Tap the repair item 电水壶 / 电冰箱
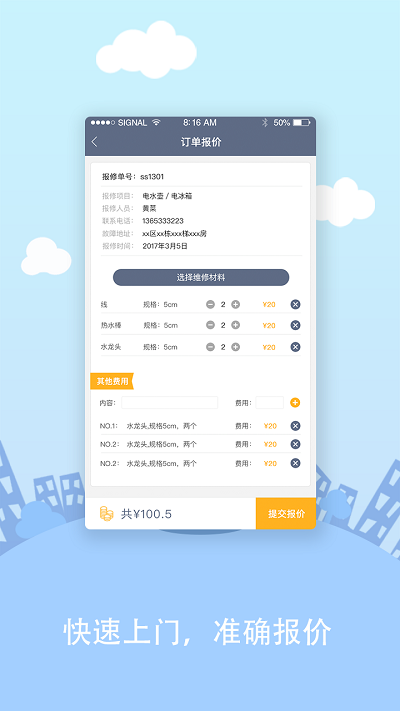Viewport: 400px width, 711px height. coord(167,196)
